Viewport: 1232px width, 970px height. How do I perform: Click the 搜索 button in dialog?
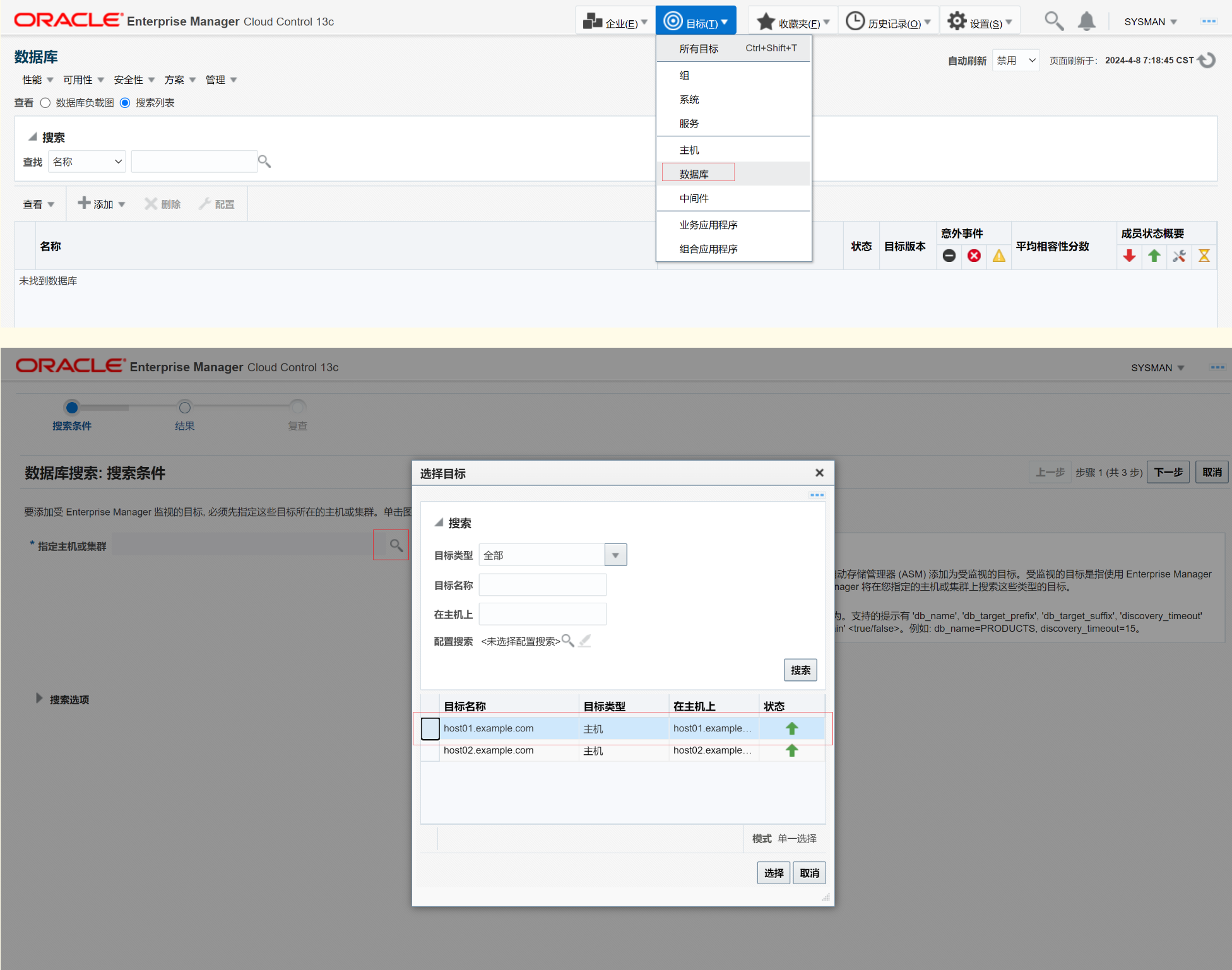pyautogui.click(x=800, y=670)
